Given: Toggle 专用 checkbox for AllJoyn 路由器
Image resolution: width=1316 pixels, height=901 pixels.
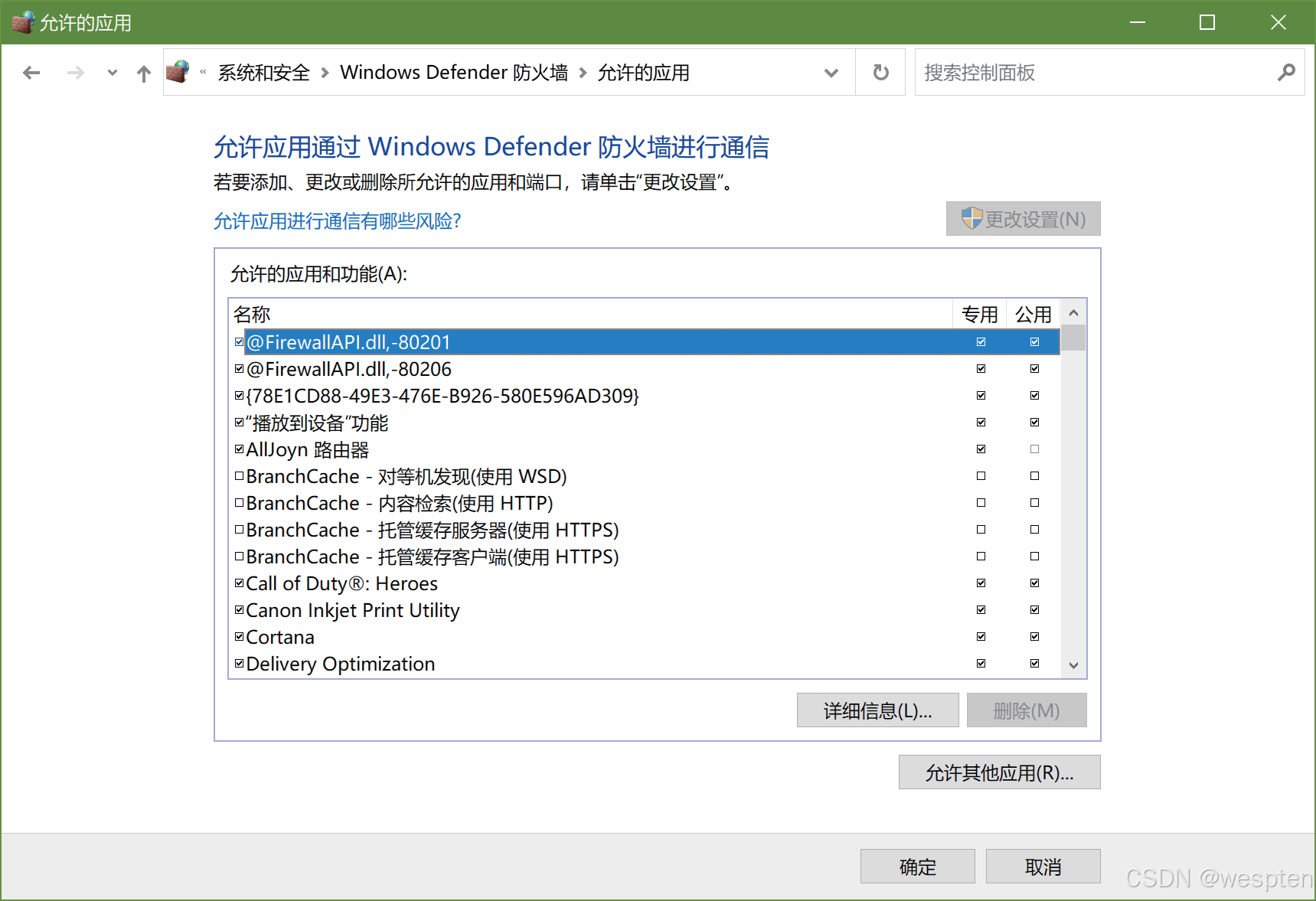Looking at the screenshot, I should [981, 449].
